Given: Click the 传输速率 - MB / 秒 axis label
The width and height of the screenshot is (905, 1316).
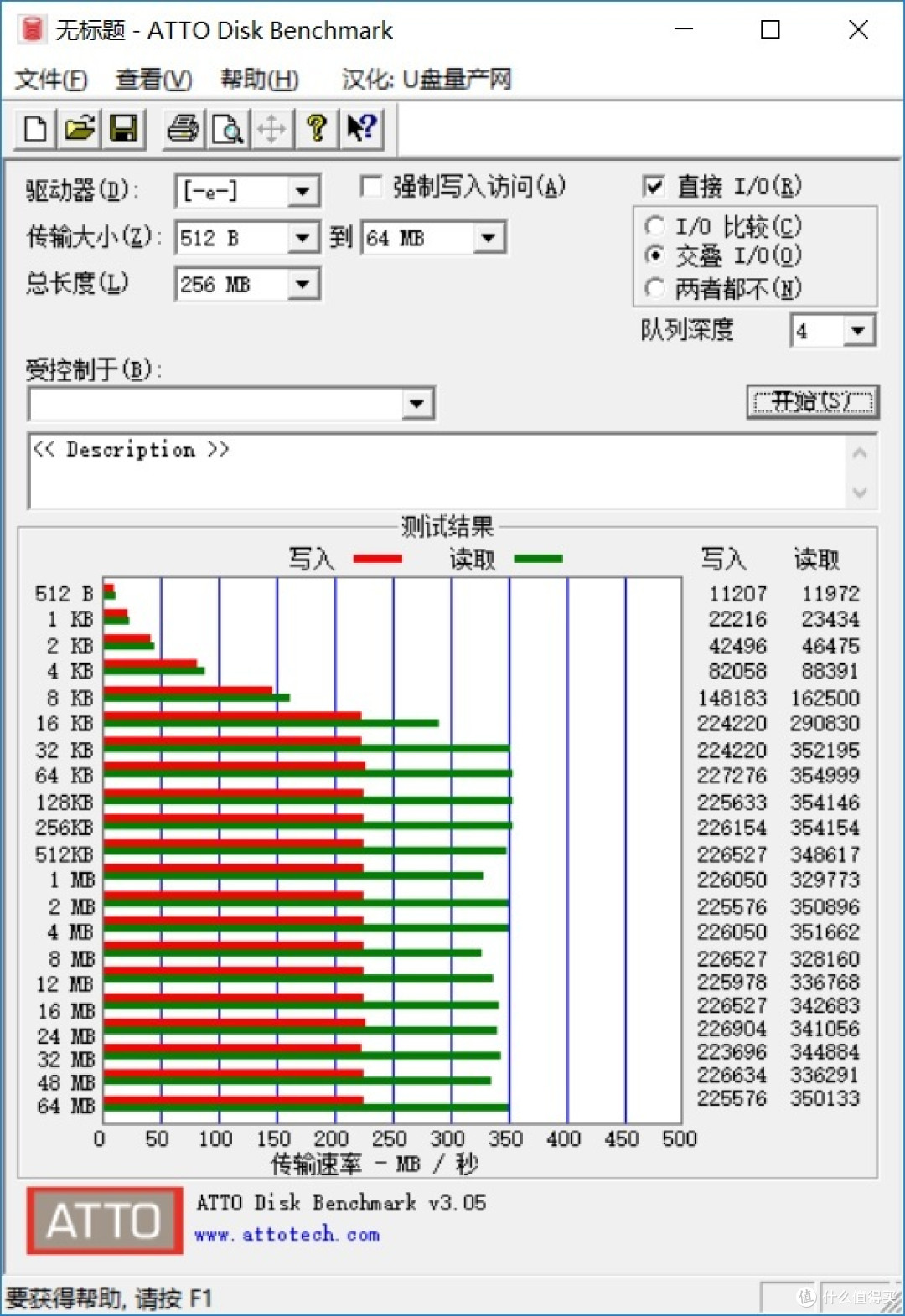Looking at the screenshot, I should pos(375,1164).
